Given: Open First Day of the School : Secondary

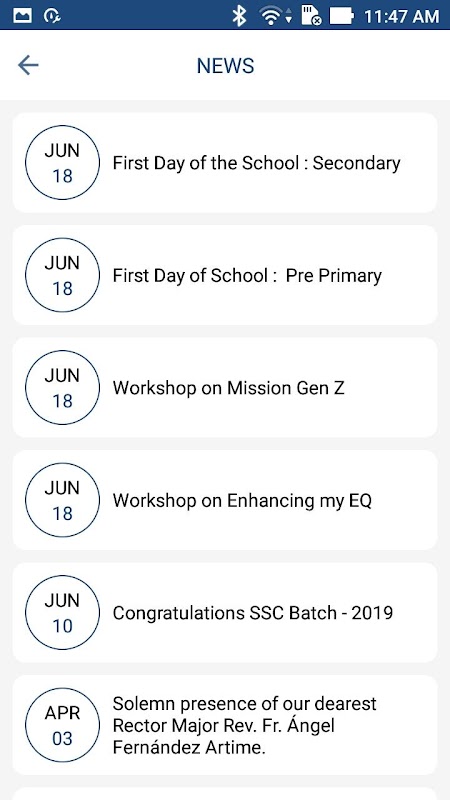Looking at the screenshot, I should click(x=225, y=163).
